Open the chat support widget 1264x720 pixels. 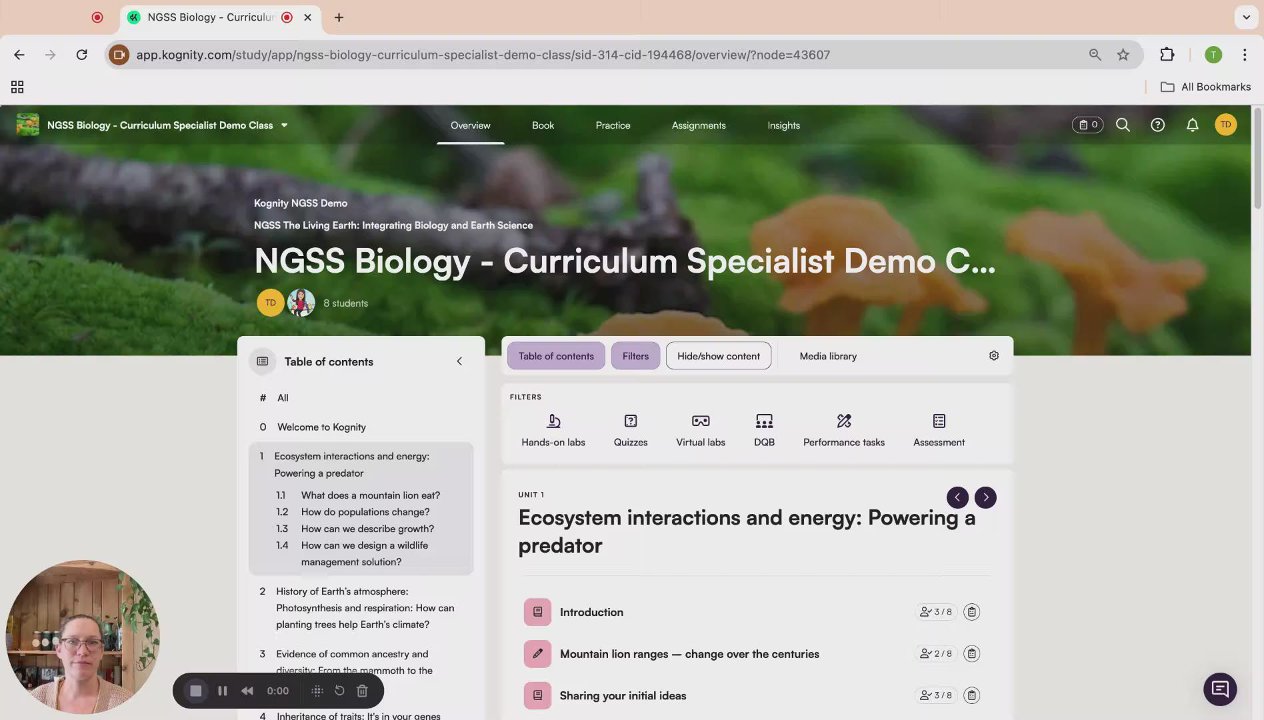point(1220,689)
